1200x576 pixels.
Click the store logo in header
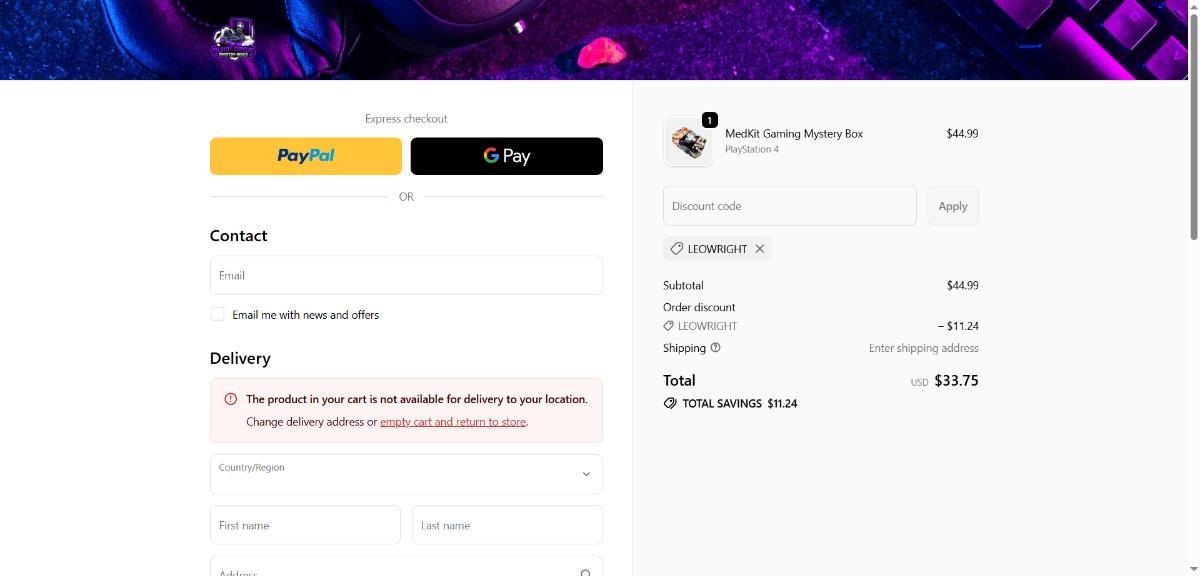[x=232, y=41]
